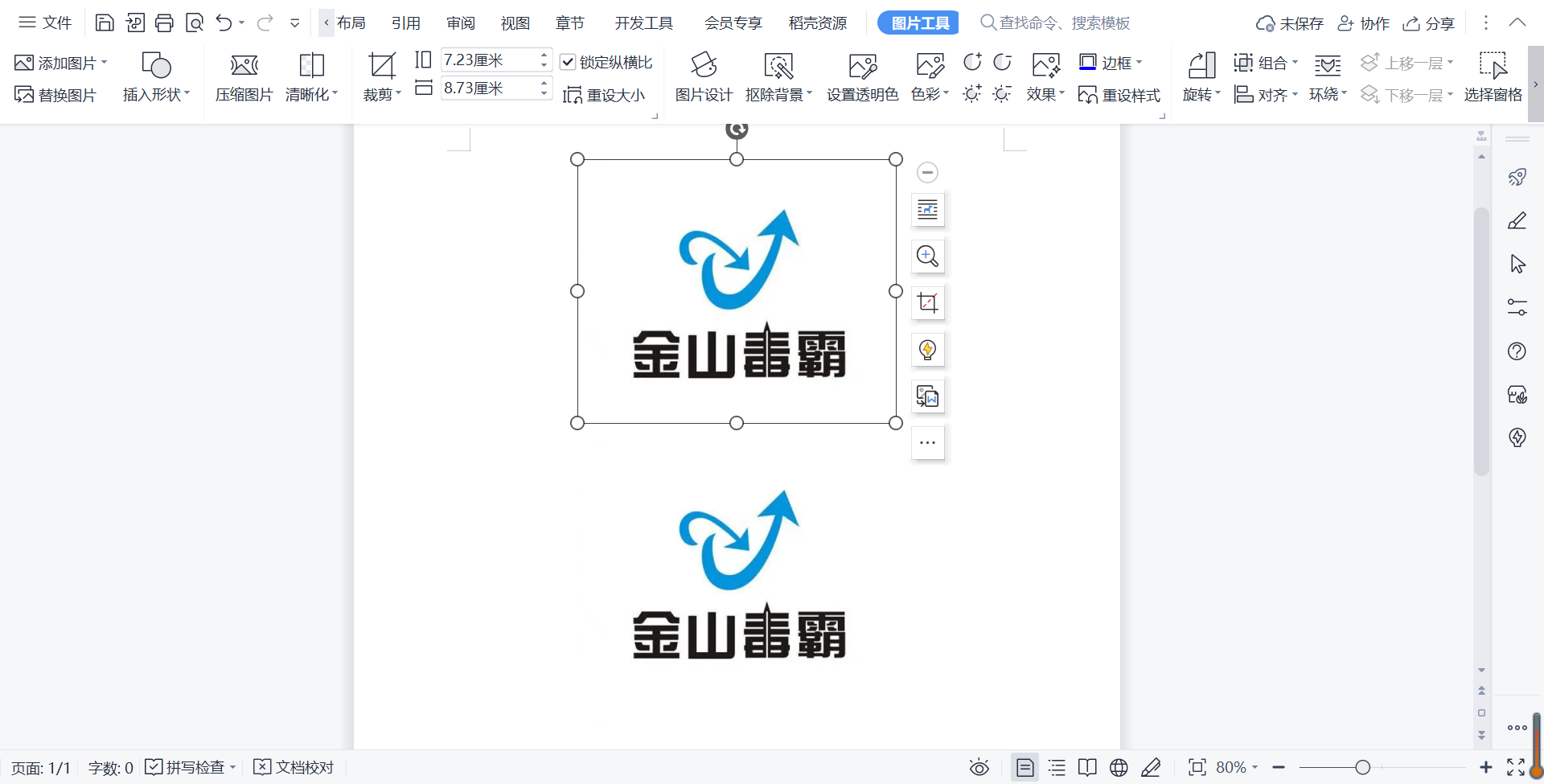Click Reset Size (重设大小) button
Viewport: 1544px width, 784px height.
click(x=604, y=95)
